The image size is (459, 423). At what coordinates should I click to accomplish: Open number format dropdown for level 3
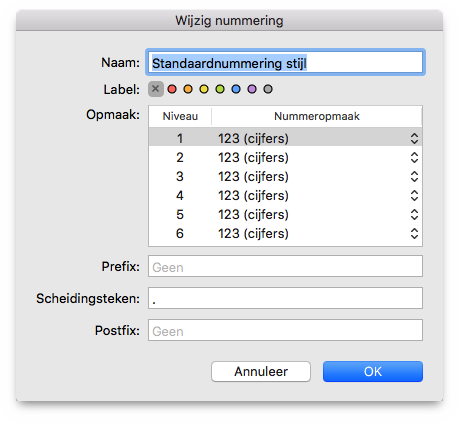tap(414, 176)
